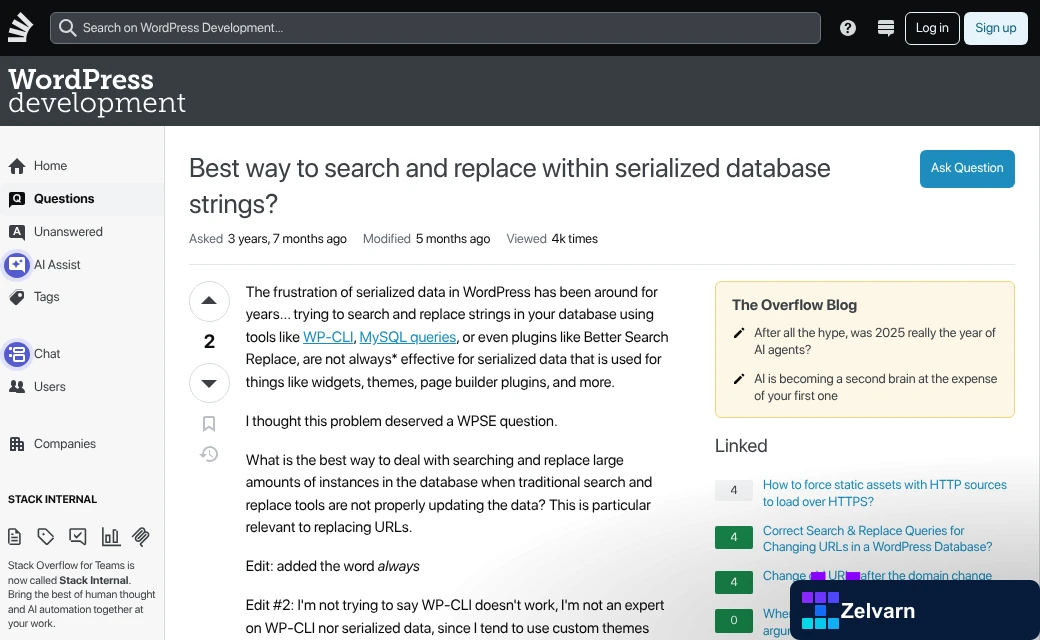Click the Modified 5 months ago text
Screen dimensions: 1040x640
click(x=426, y=239)
